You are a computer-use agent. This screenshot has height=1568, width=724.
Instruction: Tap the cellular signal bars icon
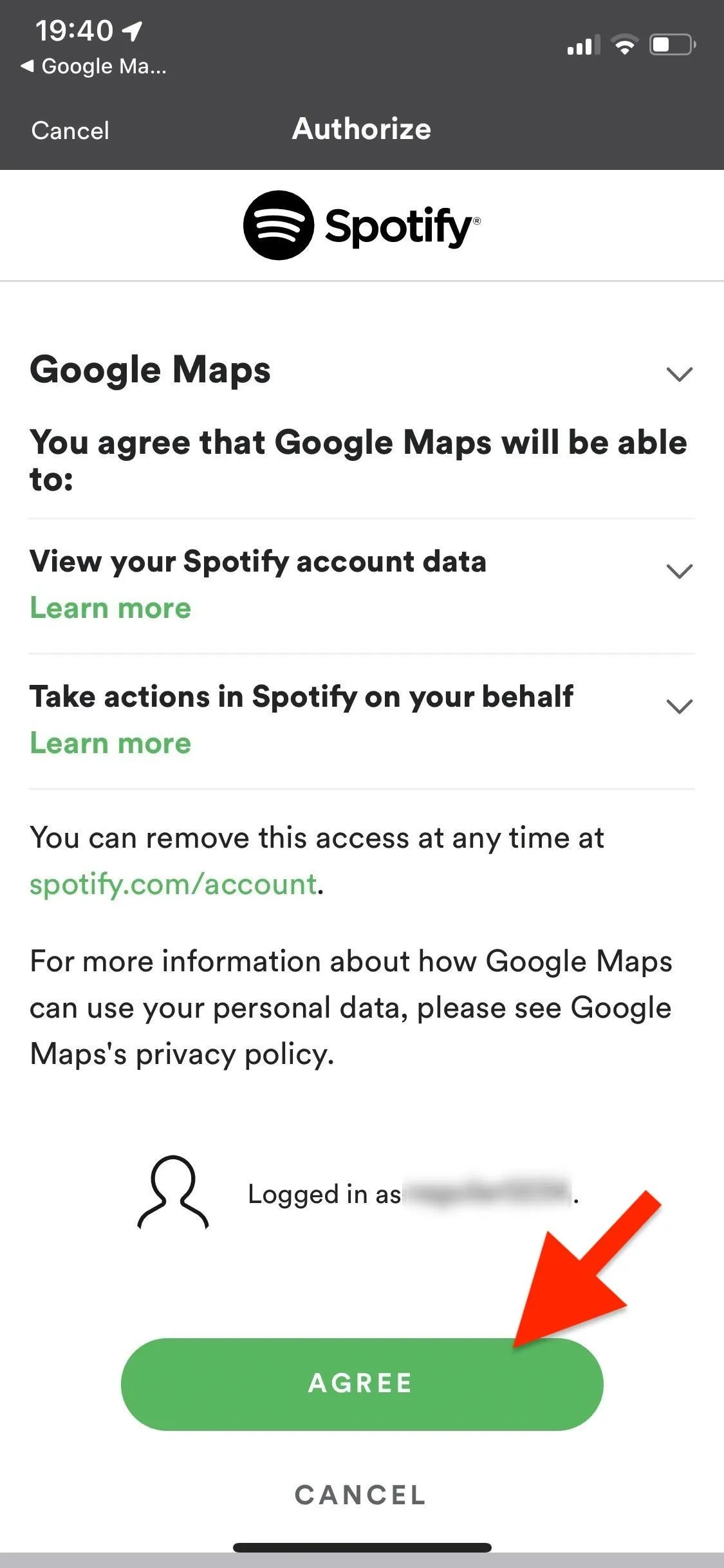(583, 45)
